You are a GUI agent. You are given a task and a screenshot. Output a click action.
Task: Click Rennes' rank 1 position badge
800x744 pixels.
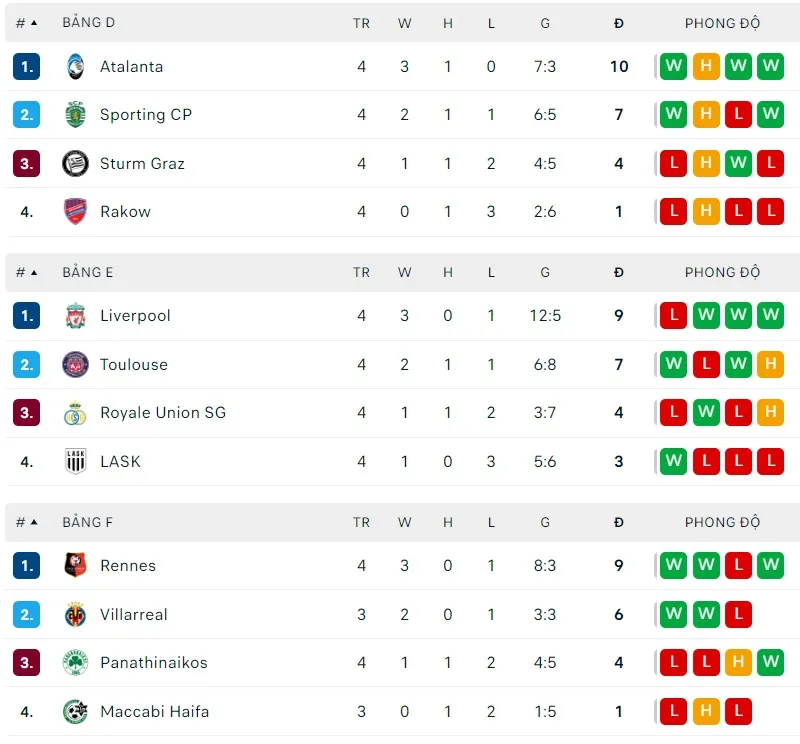click(26, 565)
